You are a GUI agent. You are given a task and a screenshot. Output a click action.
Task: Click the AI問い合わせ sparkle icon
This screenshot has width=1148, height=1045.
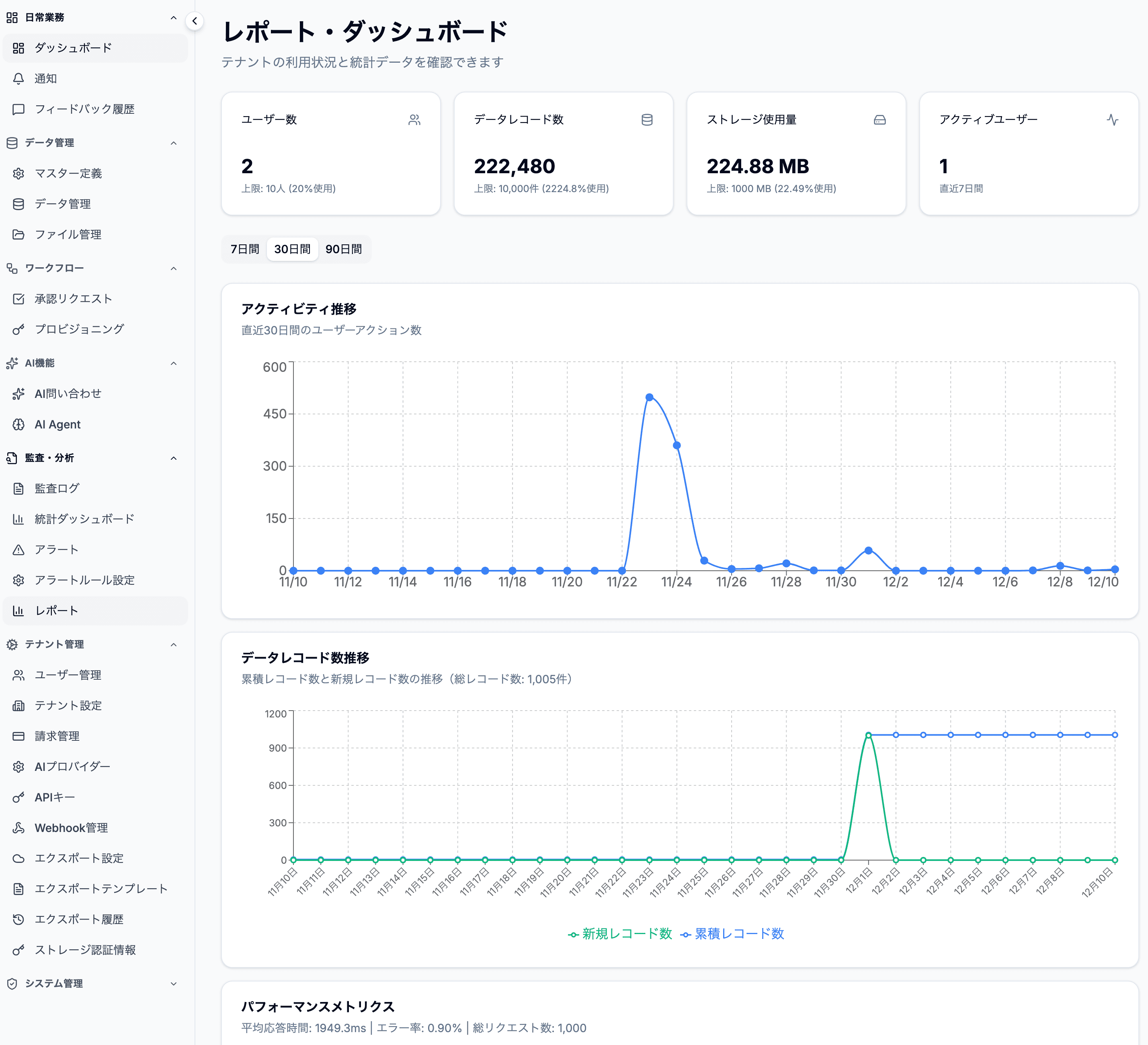pyautogui.click(x=18, y=393)
